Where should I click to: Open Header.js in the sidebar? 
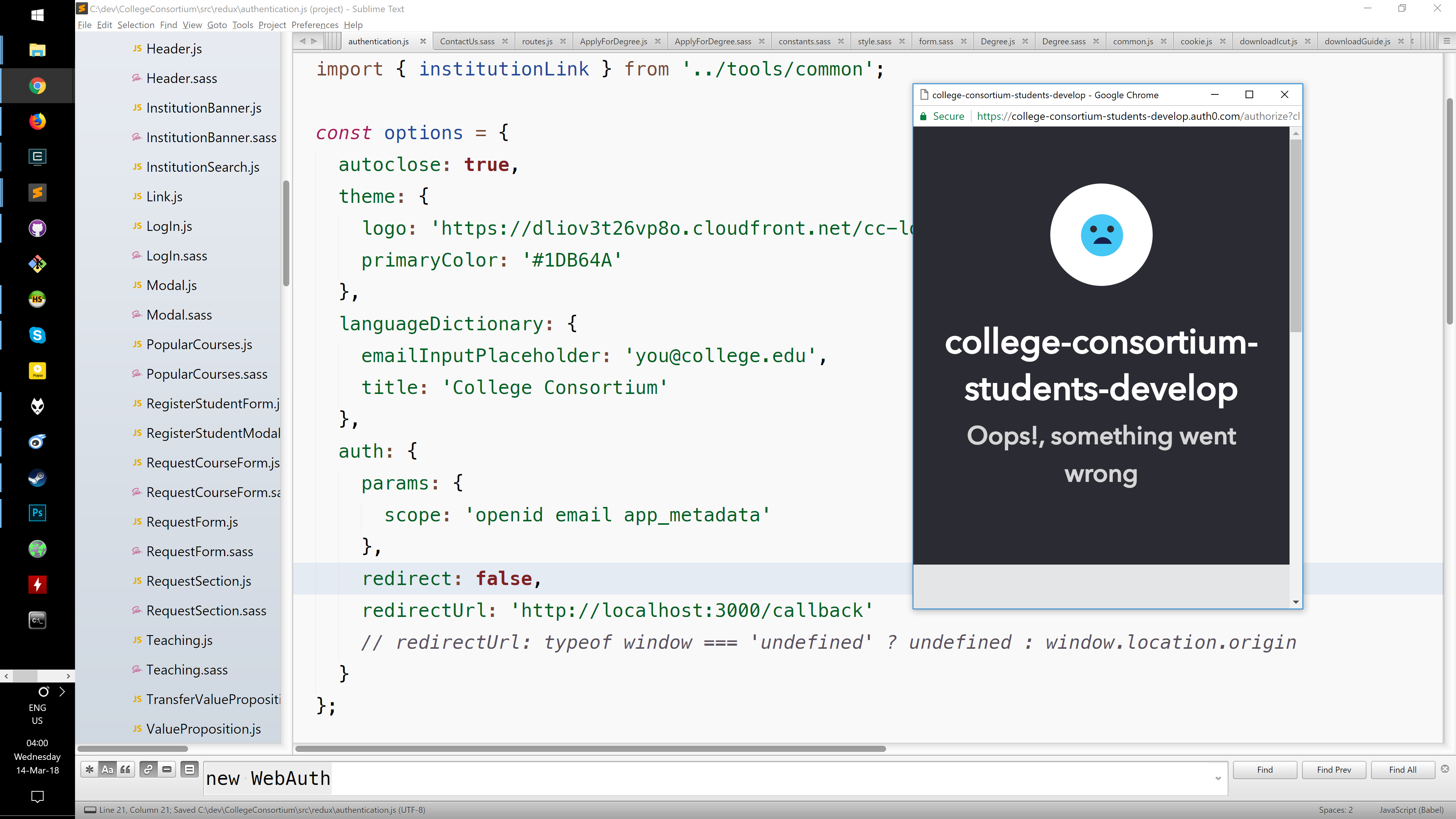pyautogui.click(x=174, y=49)
